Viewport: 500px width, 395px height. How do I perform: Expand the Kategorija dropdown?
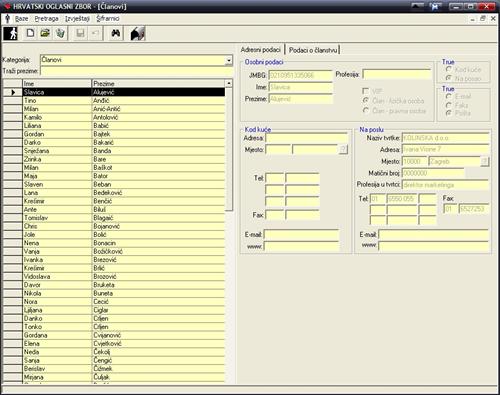click(229, 60)
